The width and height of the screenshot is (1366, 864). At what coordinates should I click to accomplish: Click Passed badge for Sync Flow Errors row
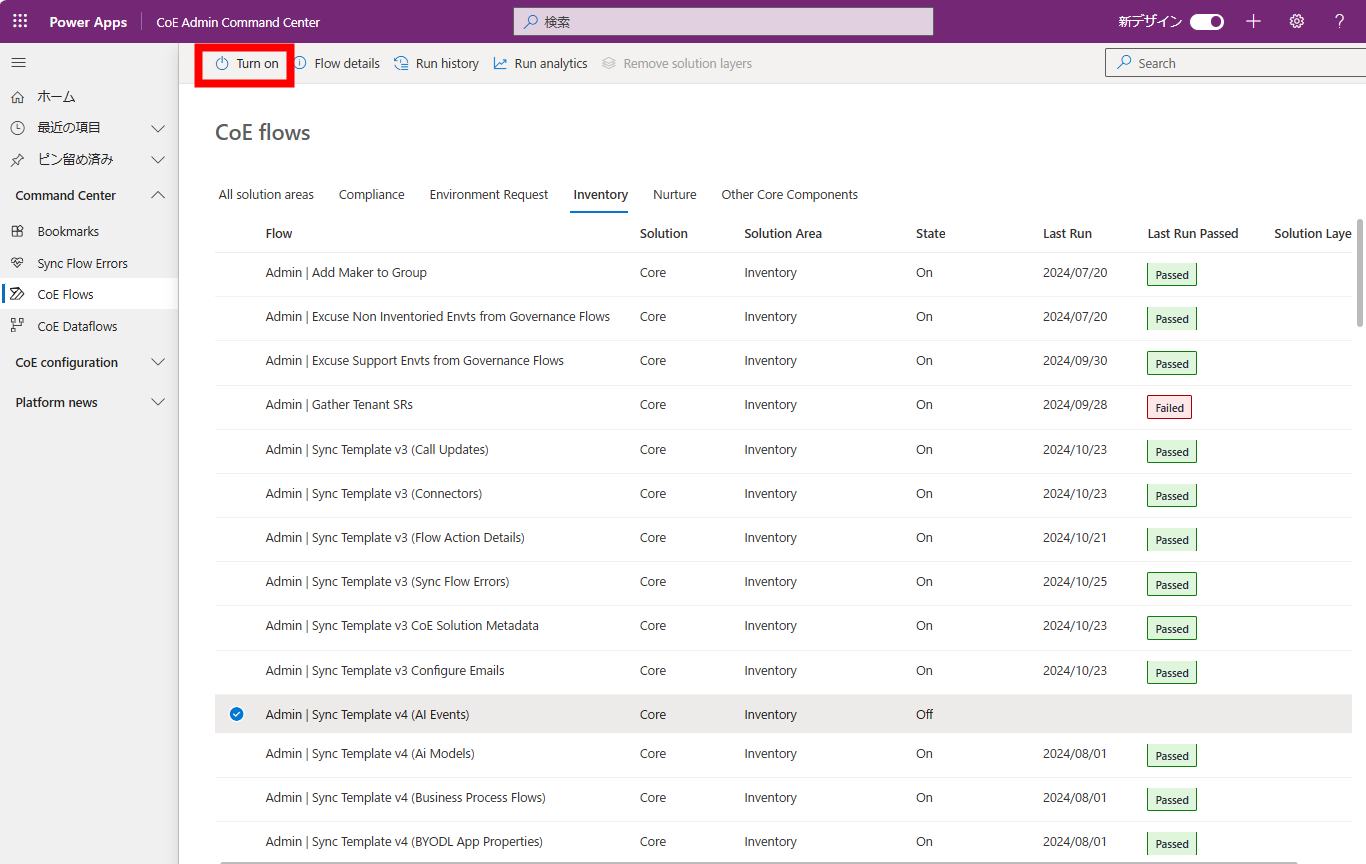1172,585
